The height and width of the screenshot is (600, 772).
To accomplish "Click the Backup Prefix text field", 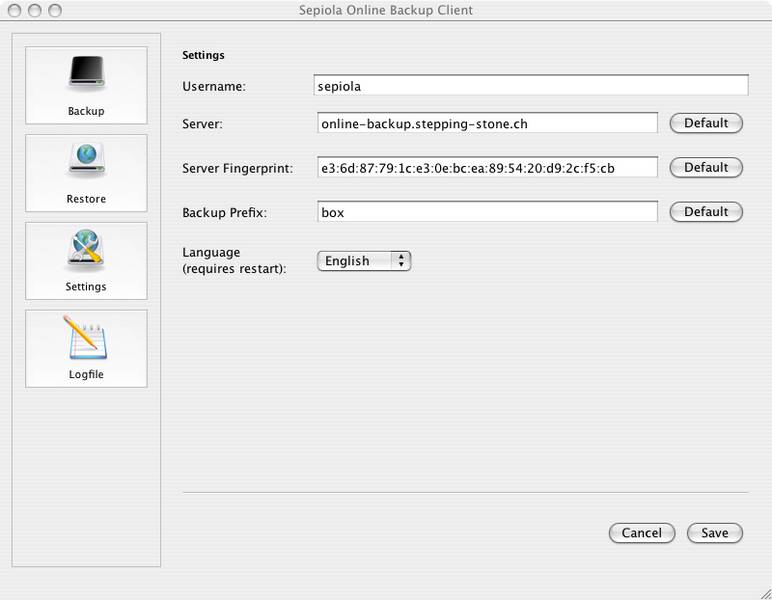I will [487, 212].
